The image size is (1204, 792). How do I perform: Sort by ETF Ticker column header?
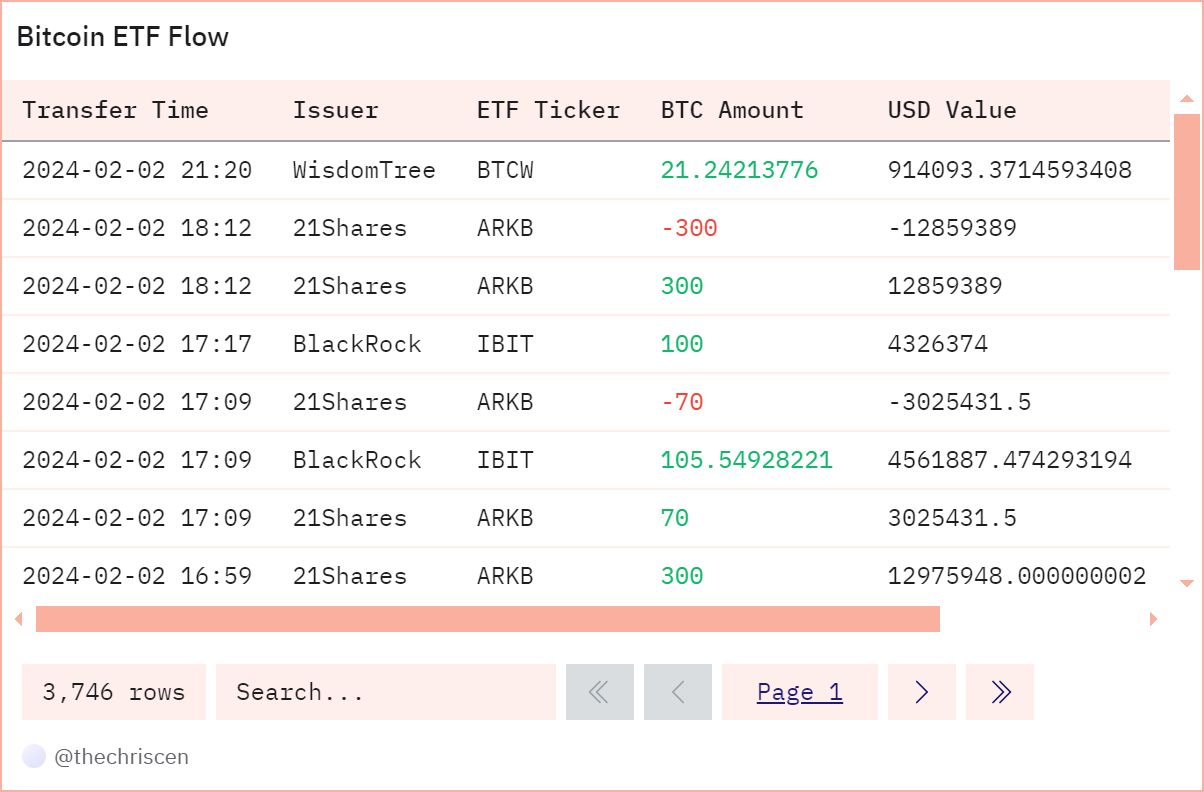click(x=548, y=110)
